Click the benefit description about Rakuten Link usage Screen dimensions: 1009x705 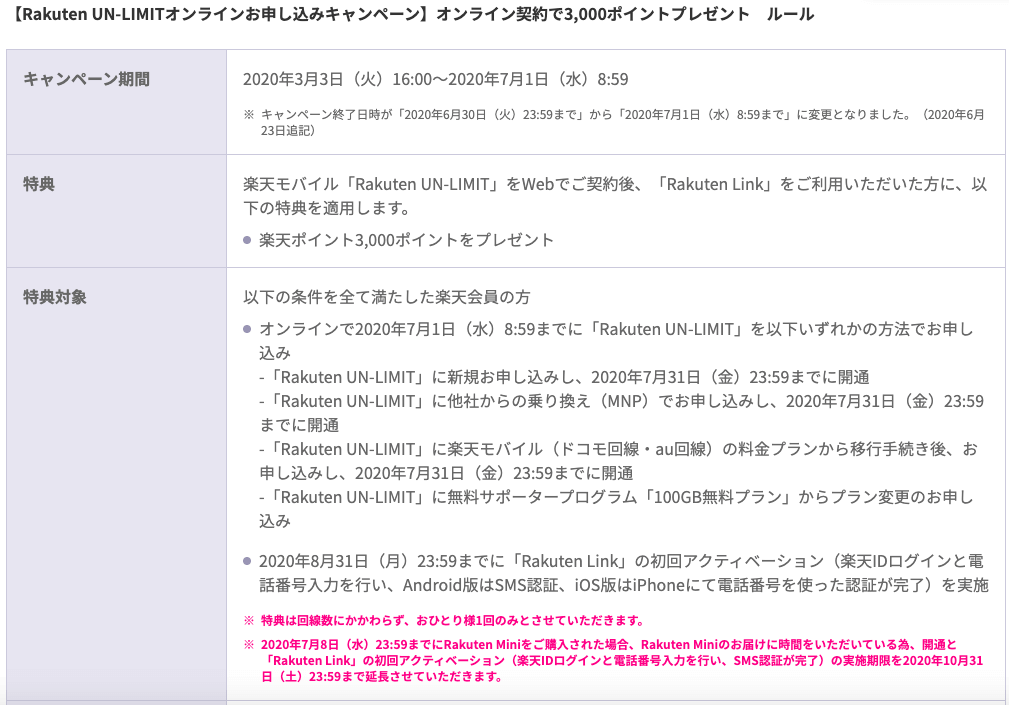click(615, 196)
